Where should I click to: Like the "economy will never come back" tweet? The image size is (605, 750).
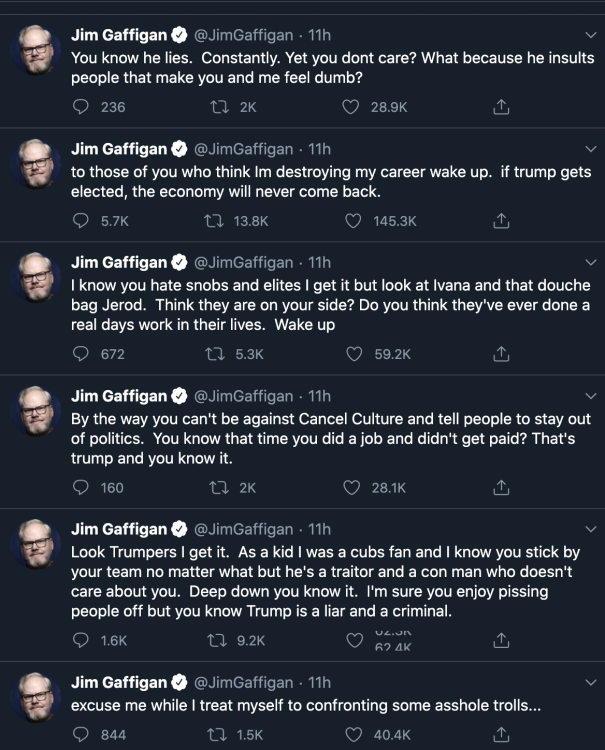(x=352, y=221)
